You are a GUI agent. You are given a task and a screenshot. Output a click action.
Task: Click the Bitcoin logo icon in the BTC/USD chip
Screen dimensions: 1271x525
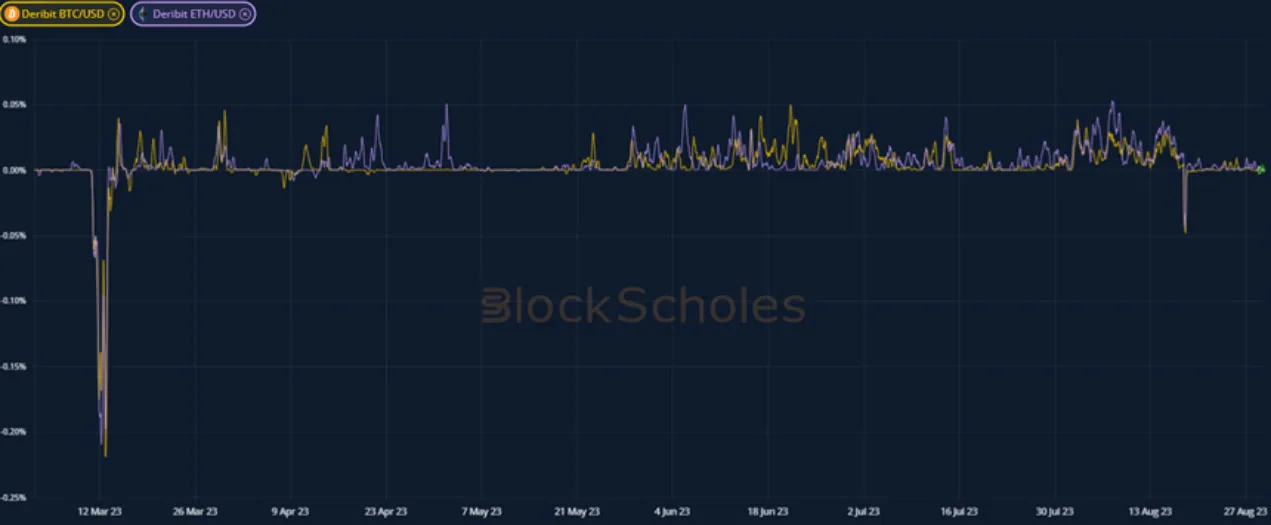(12, 14)
